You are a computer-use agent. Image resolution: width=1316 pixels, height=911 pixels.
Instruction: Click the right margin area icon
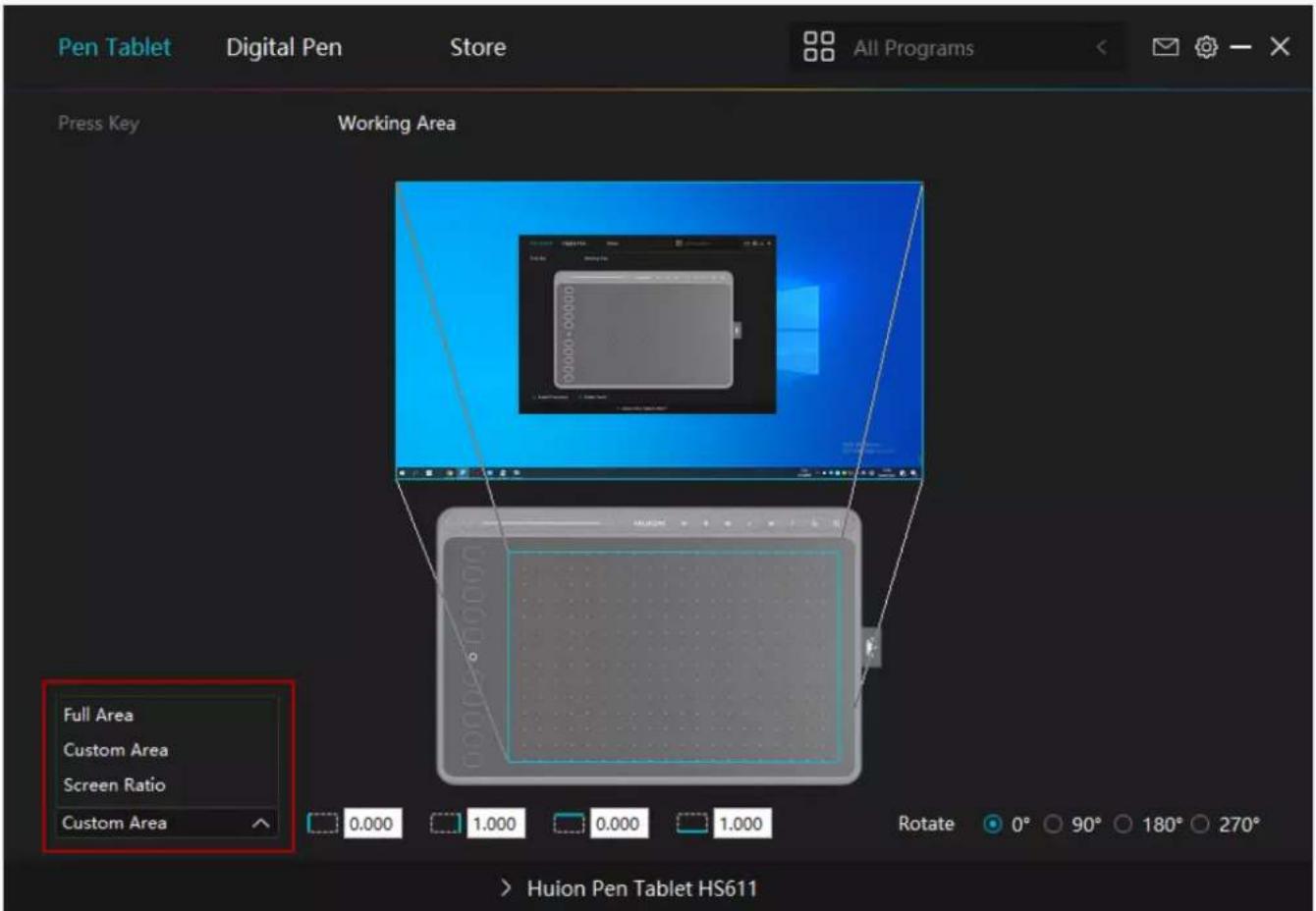[x=446, y=823]
